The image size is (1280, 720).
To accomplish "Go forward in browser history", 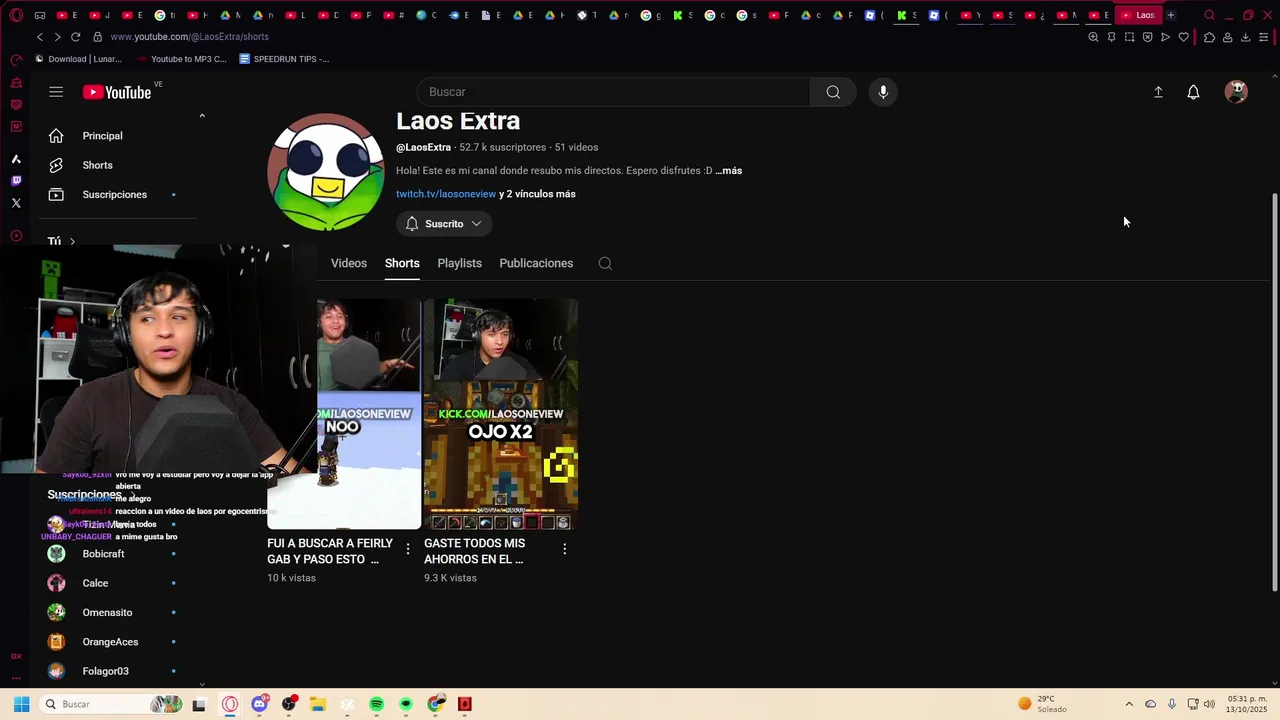I will coord(57,37).
